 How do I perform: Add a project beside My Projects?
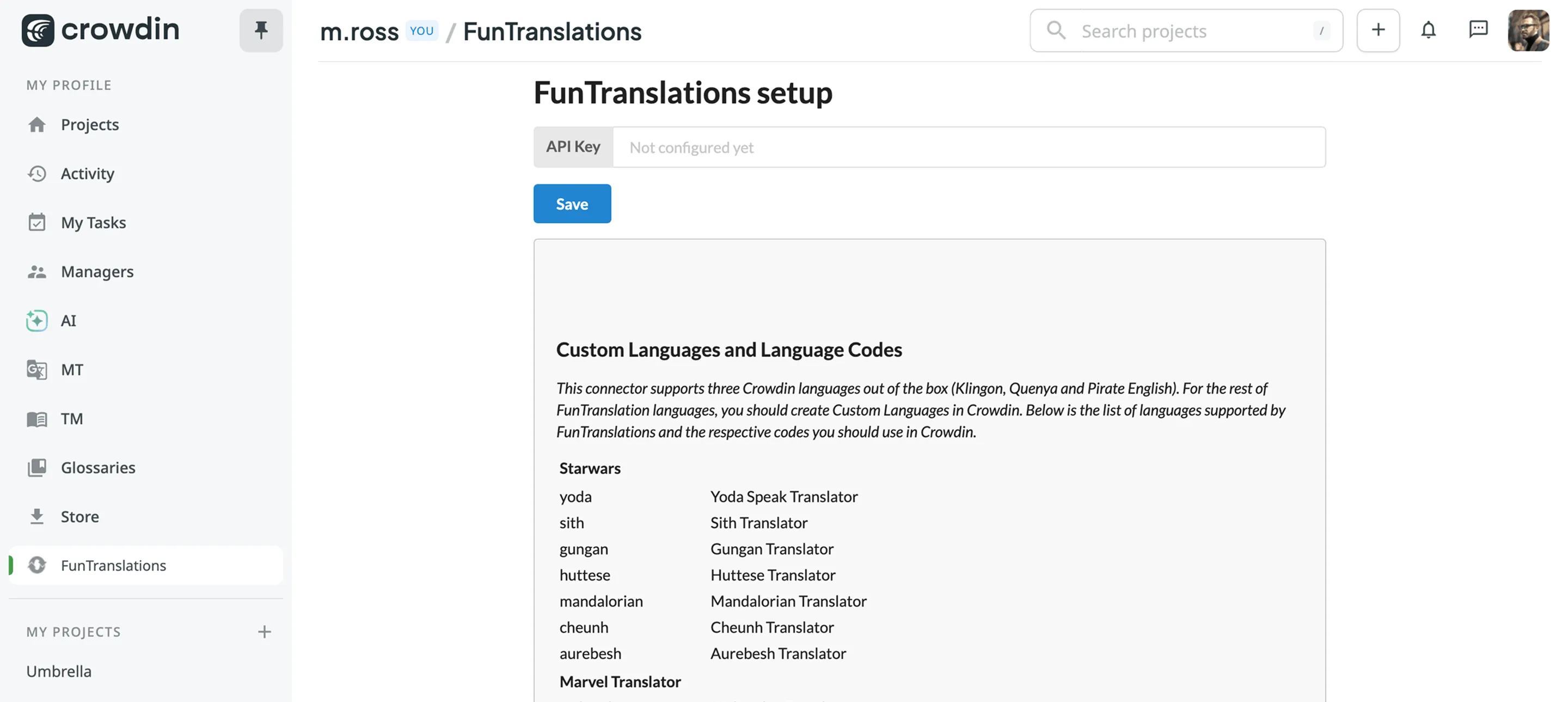(264, 632)
